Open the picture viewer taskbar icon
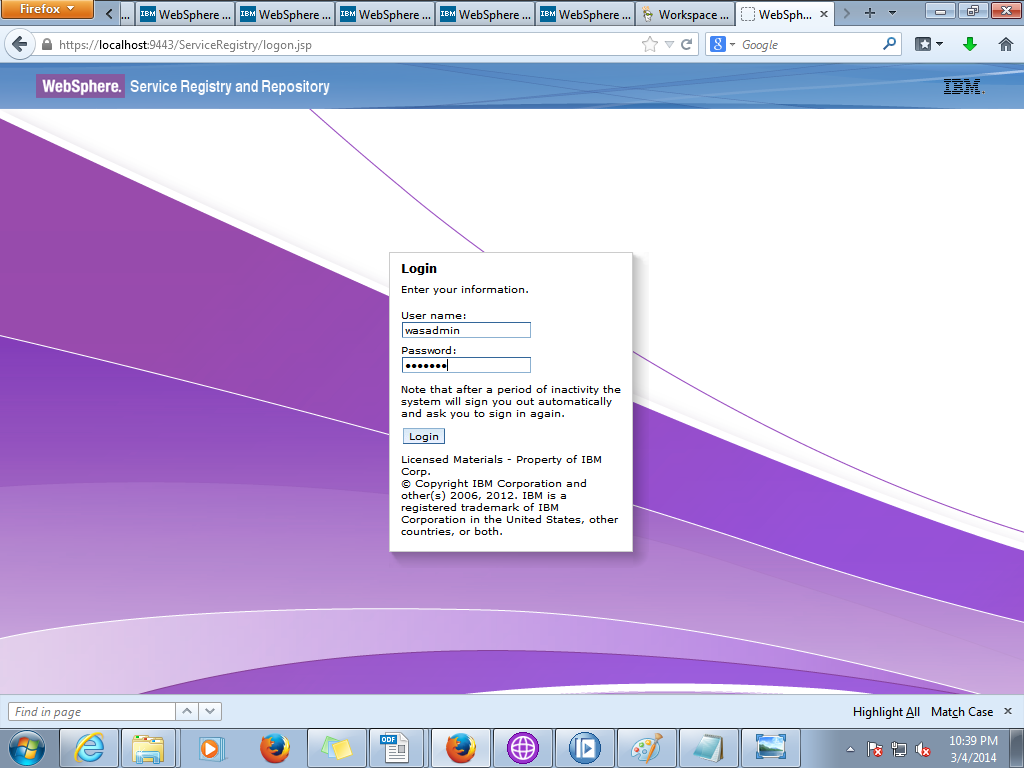 coord(771,748)
